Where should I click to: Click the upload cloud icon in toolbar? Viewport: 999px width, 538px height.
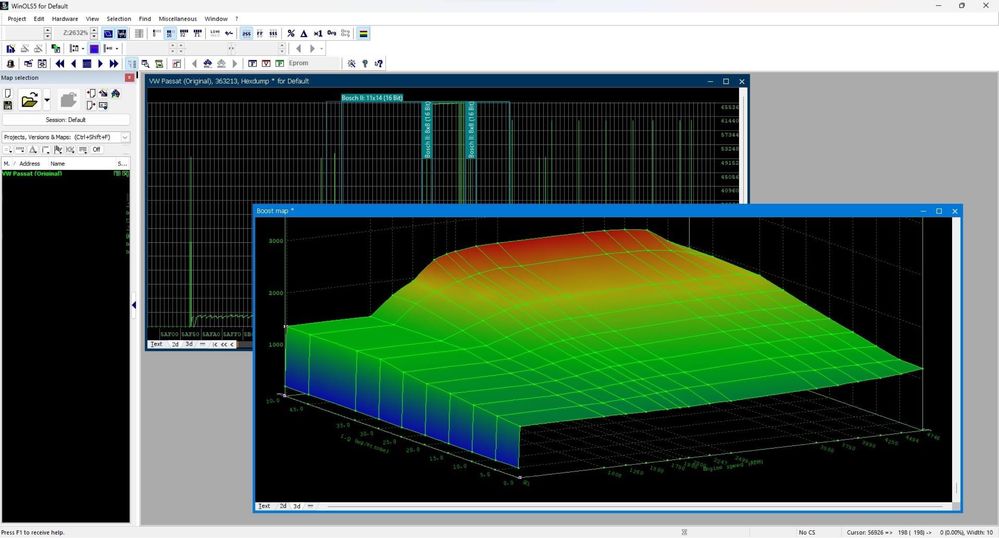[x=208, y=64]
